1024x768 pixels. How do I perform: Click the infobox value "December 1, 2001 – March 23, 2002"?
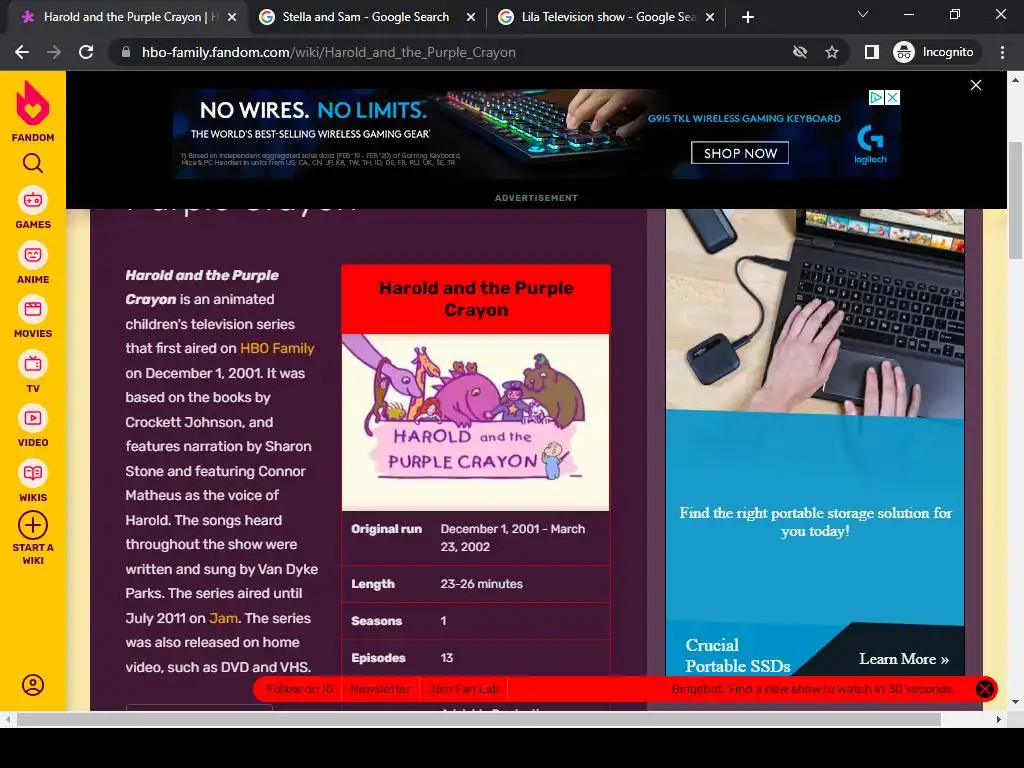(513, 538)
